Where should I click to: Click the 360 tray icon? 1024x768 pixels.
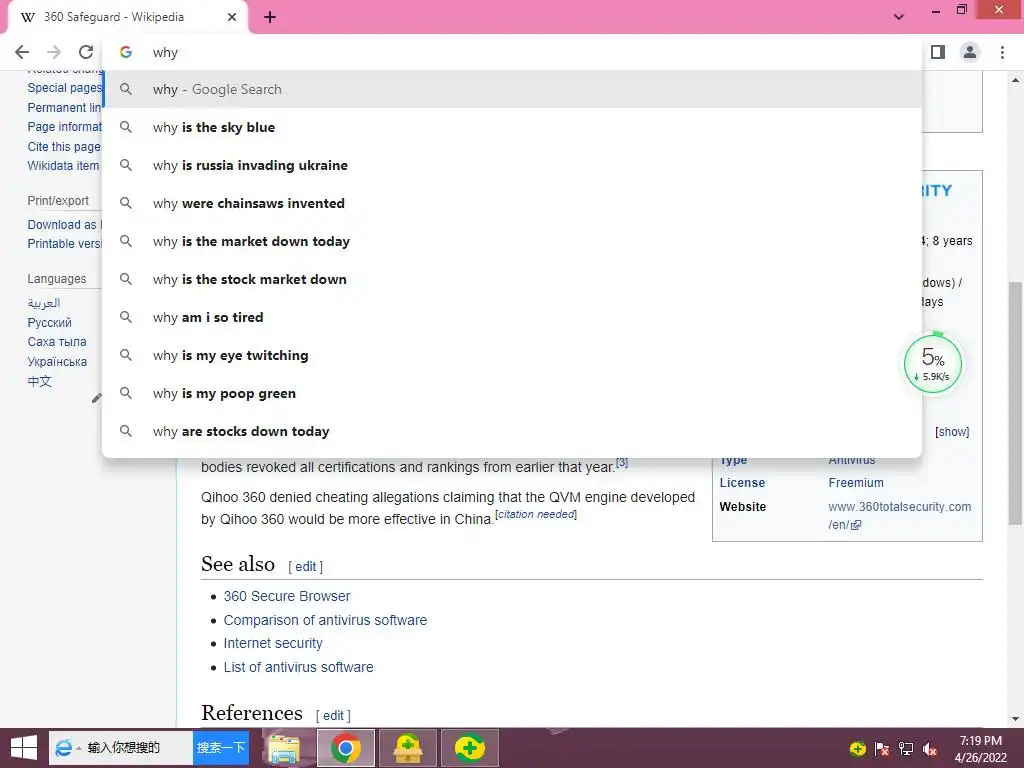[x=857, y=748]
